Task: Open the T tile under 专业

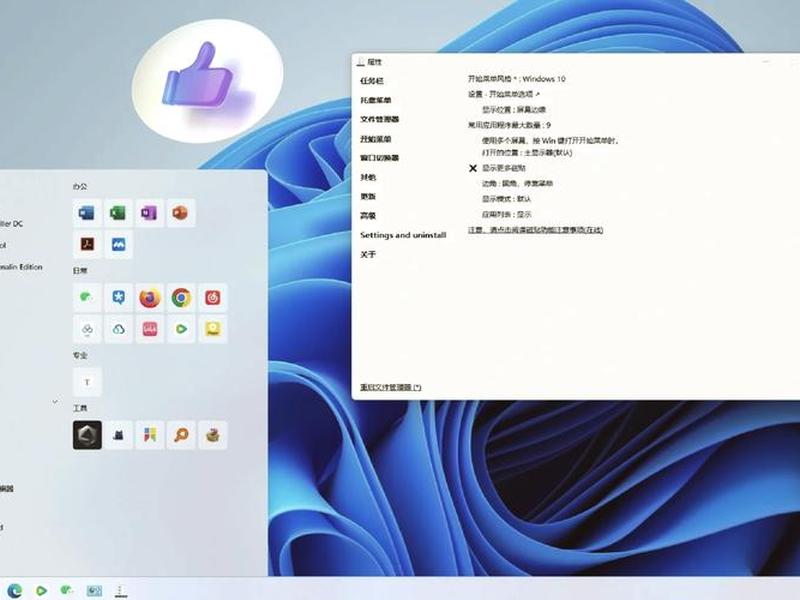Action: click(87, 382)
